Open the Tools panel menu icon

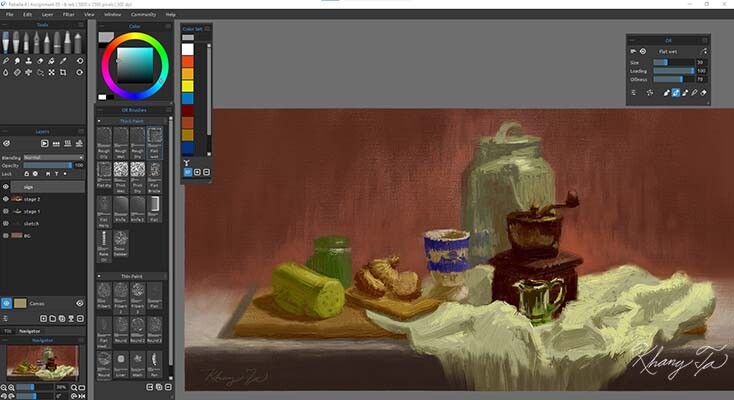click(81, 25)
